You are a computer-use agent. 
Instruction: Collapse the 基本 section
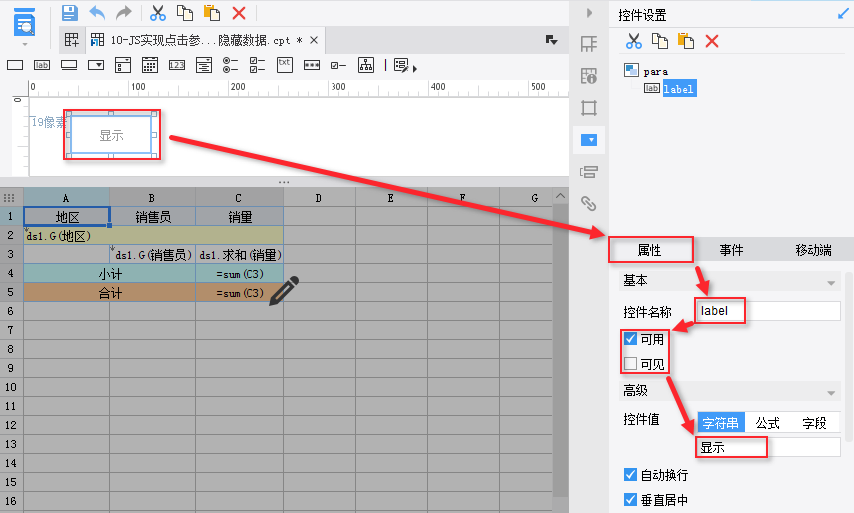coord(831,283)
